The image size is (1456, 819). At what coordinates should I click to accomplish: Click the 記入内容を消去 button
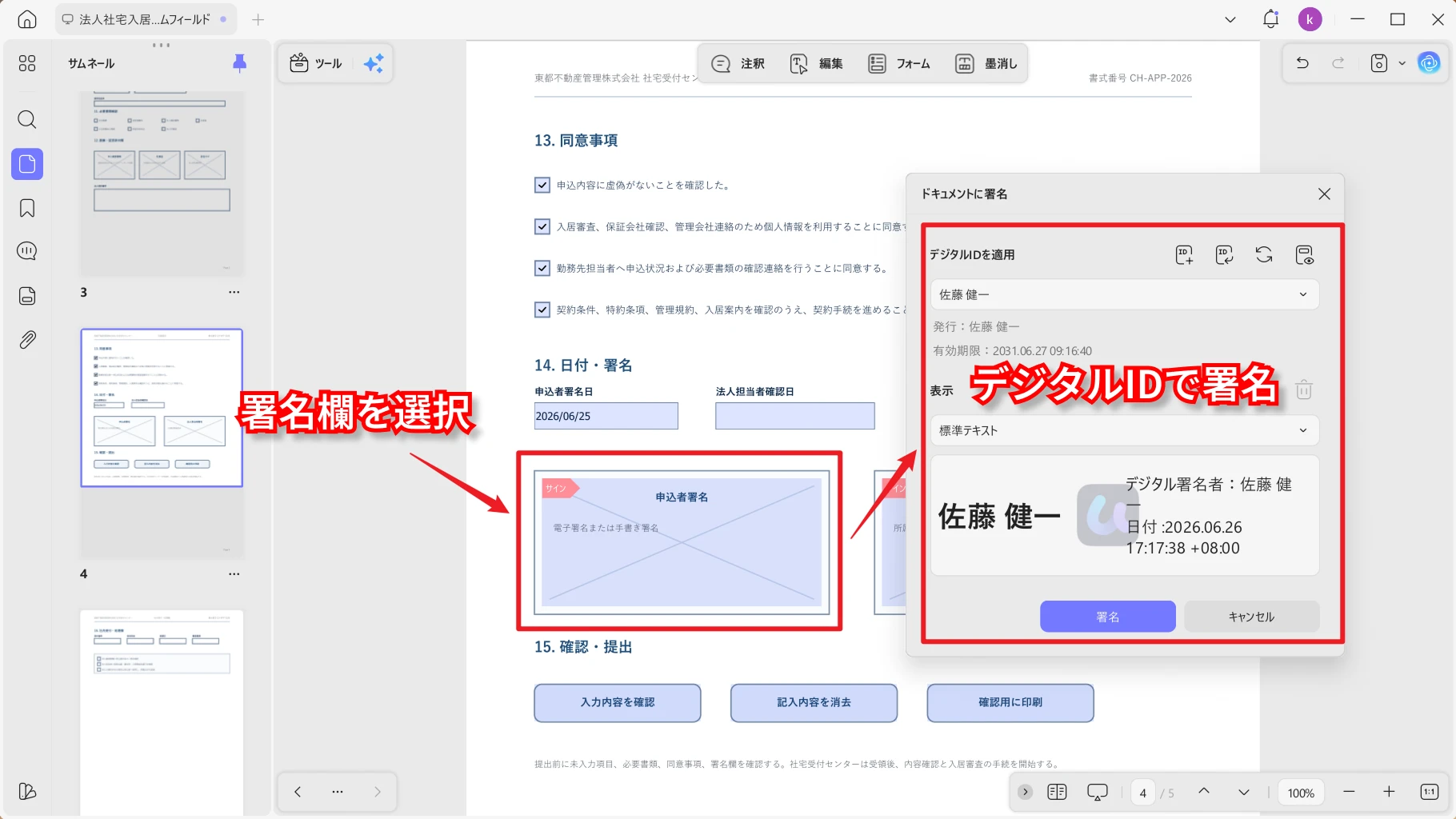pos(814,703)
